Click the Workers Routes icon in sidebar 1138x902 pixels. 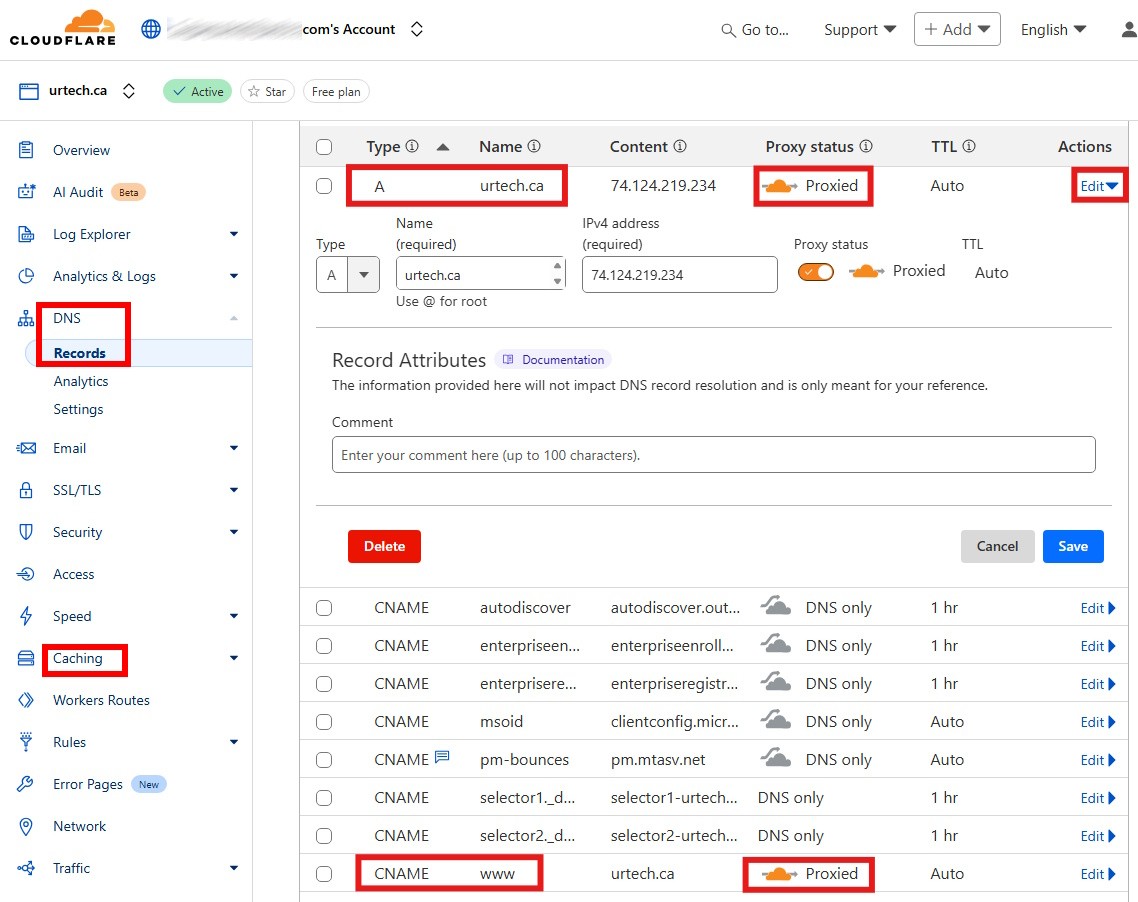27,700
